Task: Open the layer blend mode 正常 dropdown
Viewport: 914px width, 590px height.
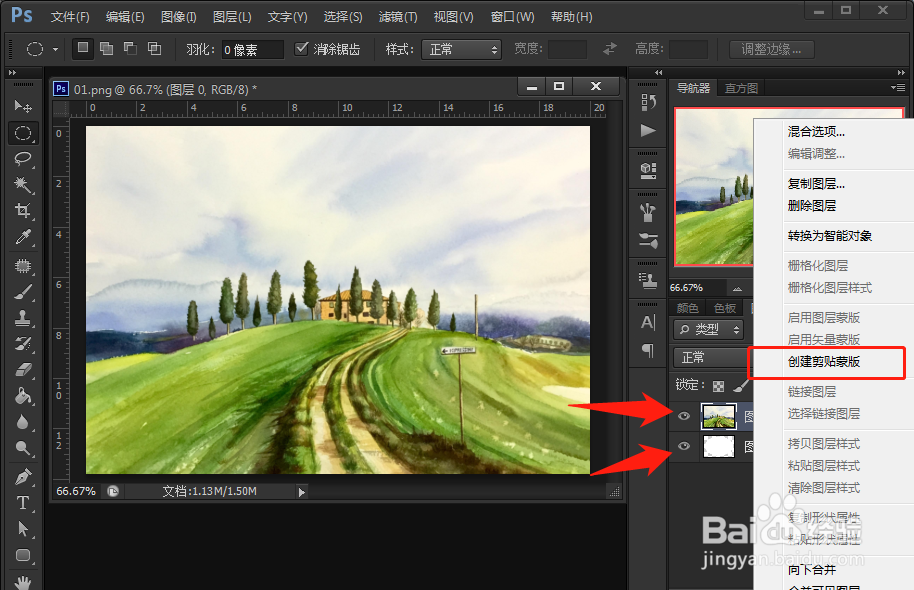Action: click(x=712, y=357)
